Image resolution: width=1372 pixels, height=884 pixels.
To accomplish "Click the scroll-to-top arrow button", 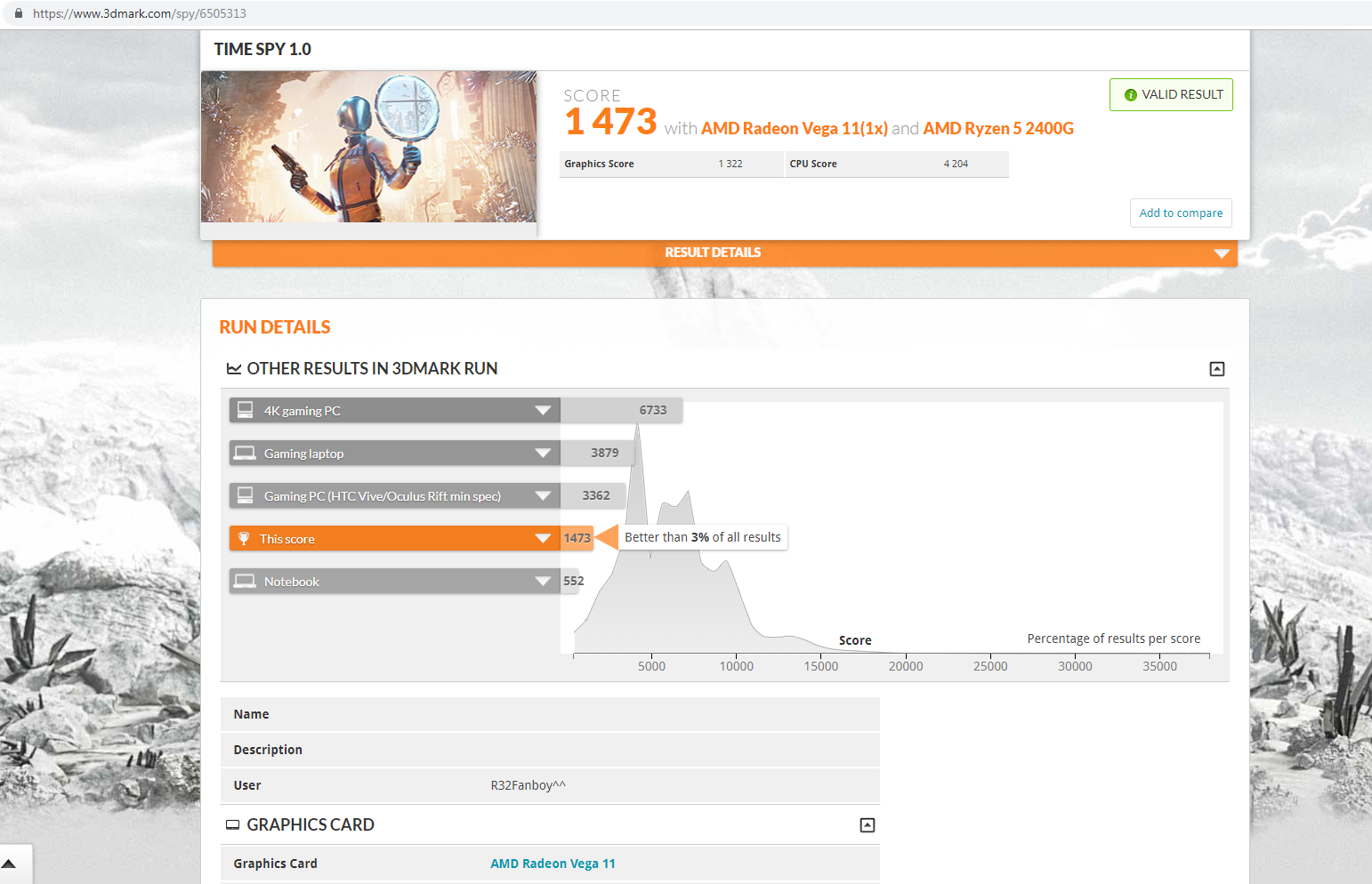I will 9,864.
